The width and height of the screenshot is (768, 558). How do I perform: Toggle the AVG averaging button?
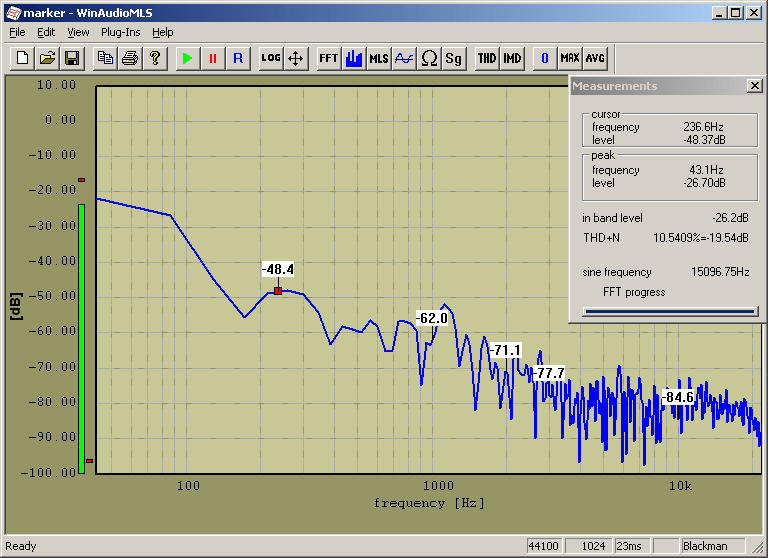[595, 58]
